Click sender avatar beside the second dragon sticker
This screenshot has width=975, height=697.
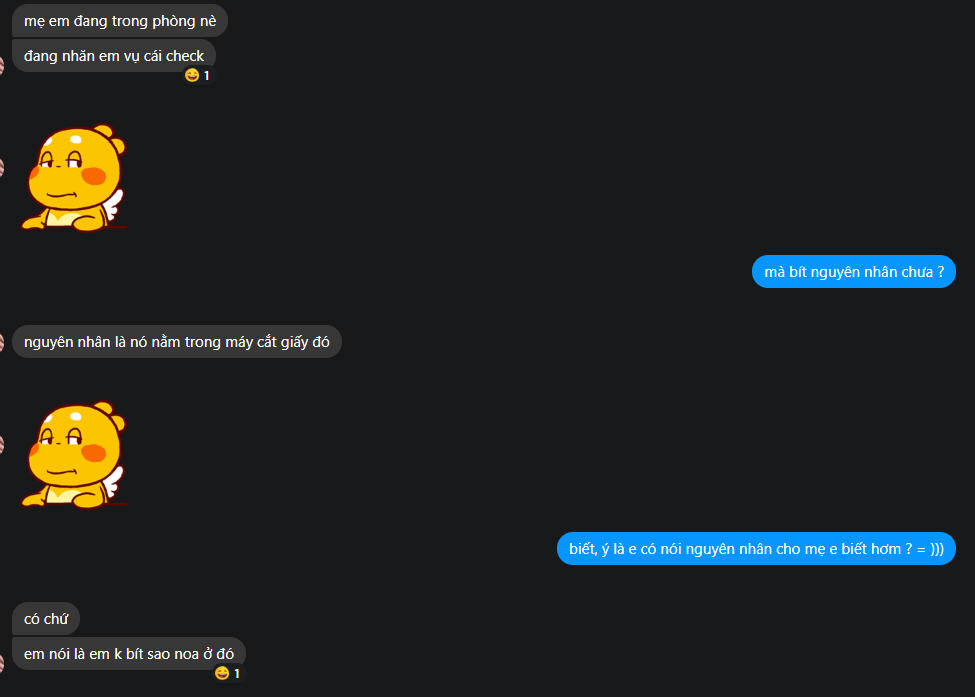1,445
